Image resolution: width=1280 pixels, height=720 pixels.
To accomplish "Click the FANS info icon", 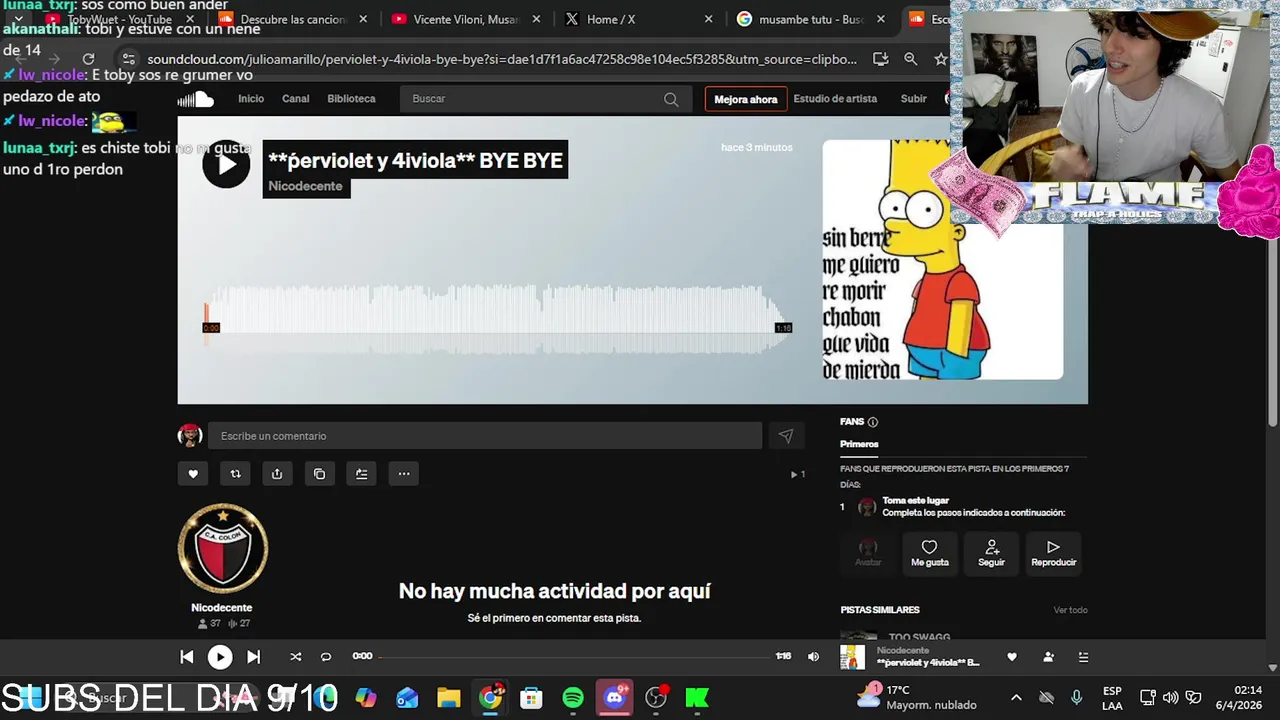I will pyautogui.click(x=872, y=422).
